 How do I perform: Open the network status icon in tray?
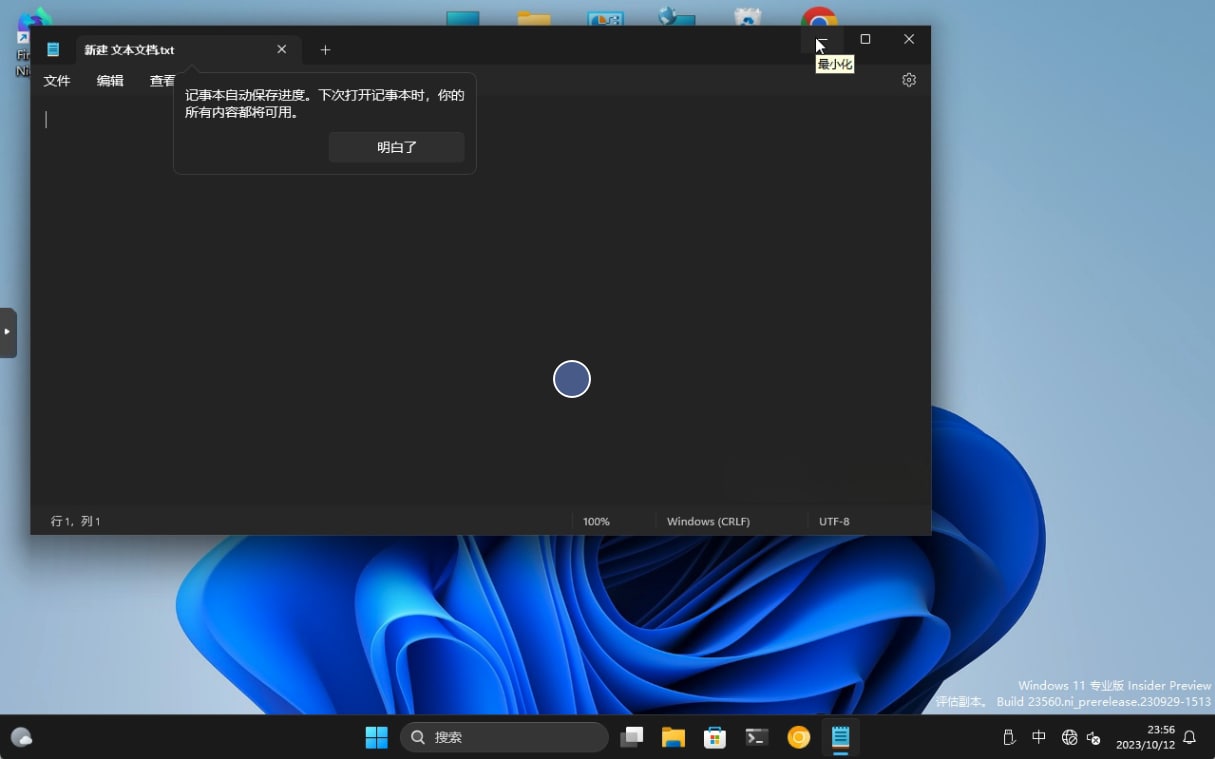tap(1069, 737)
